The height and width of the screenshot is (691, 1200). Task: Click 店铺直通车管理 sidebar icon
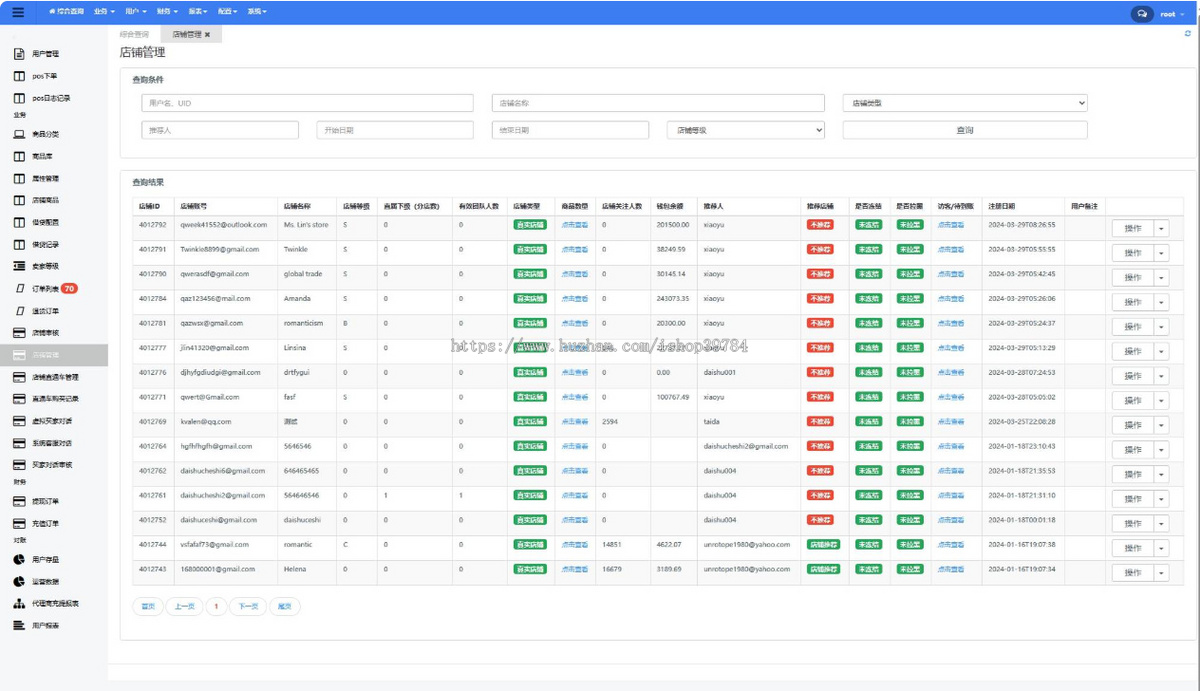(19, 377)
